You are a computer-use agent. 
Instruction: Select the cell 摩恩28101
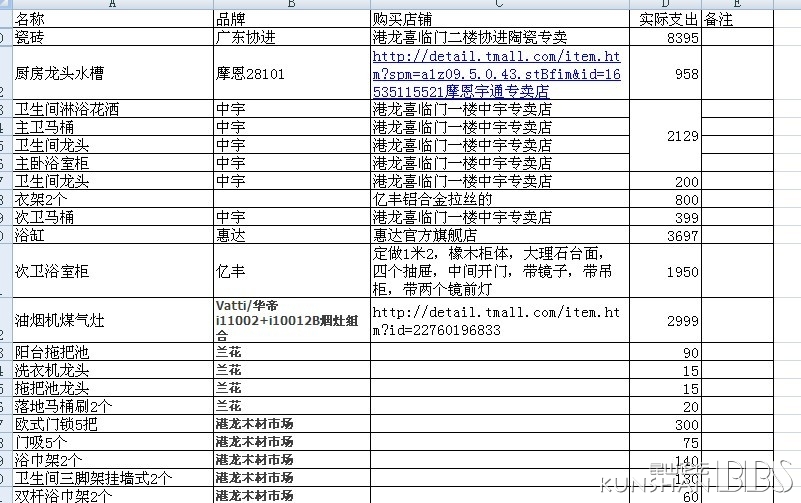(292, 73)
